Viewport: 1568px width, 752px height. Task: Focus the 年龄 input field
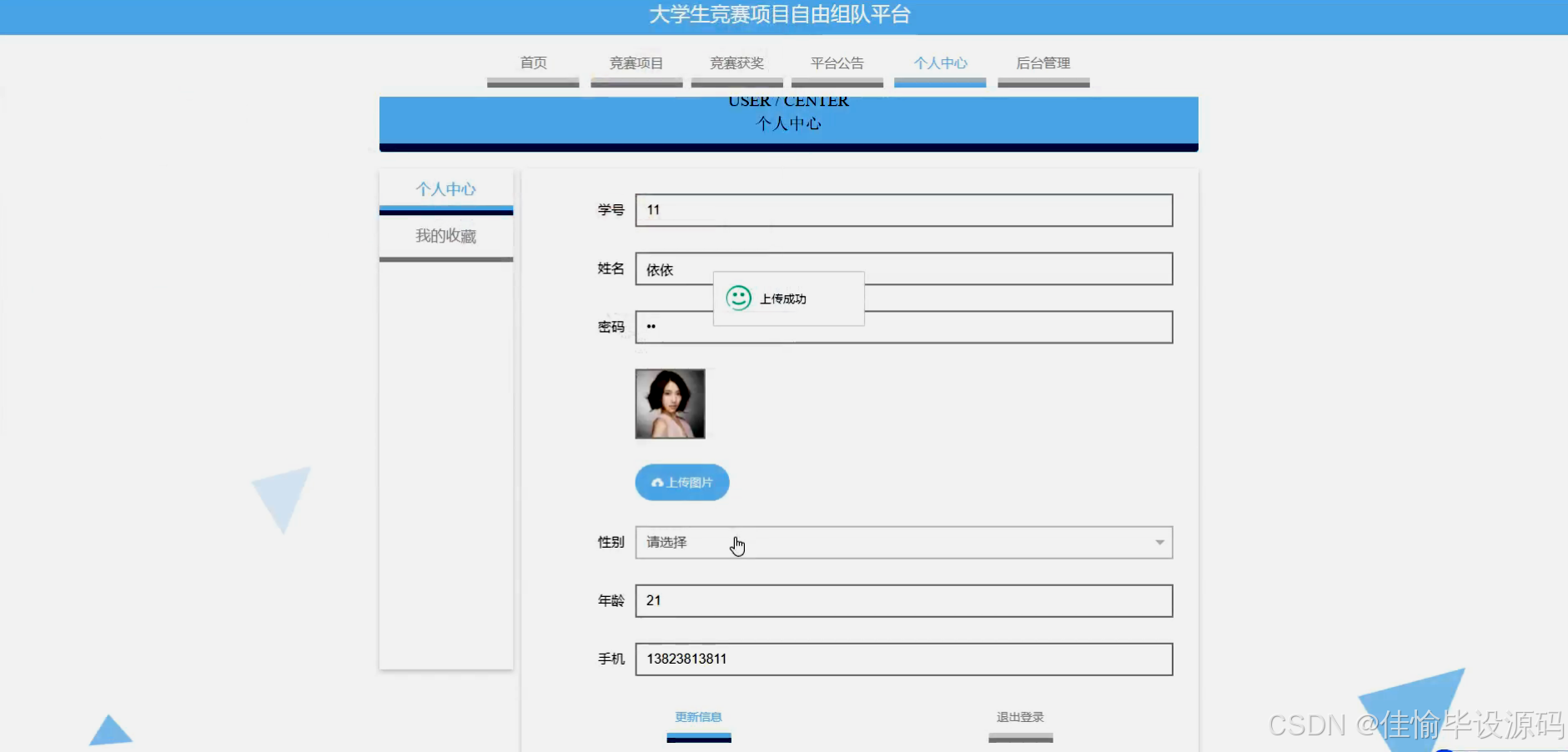pyautogui.click(x=904, y=601)
